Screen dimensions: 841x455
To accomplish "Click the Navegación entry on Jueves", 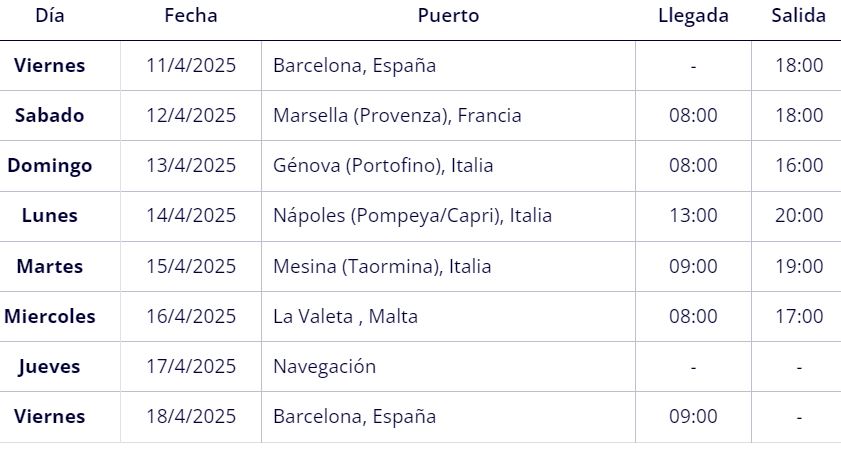I will [x=324, y=366].
